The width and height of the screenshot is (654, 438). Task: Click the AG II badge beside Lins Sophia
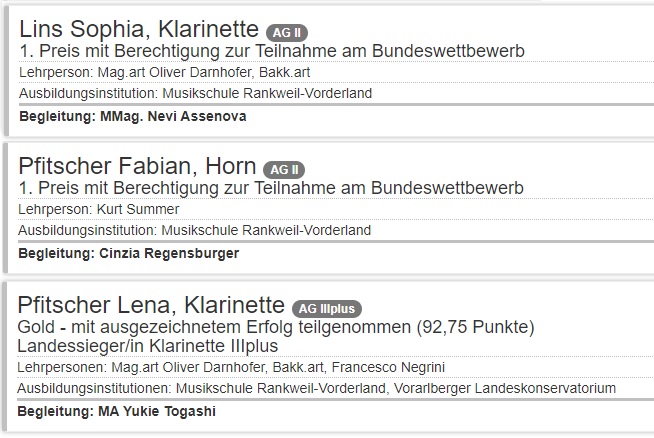287,33
